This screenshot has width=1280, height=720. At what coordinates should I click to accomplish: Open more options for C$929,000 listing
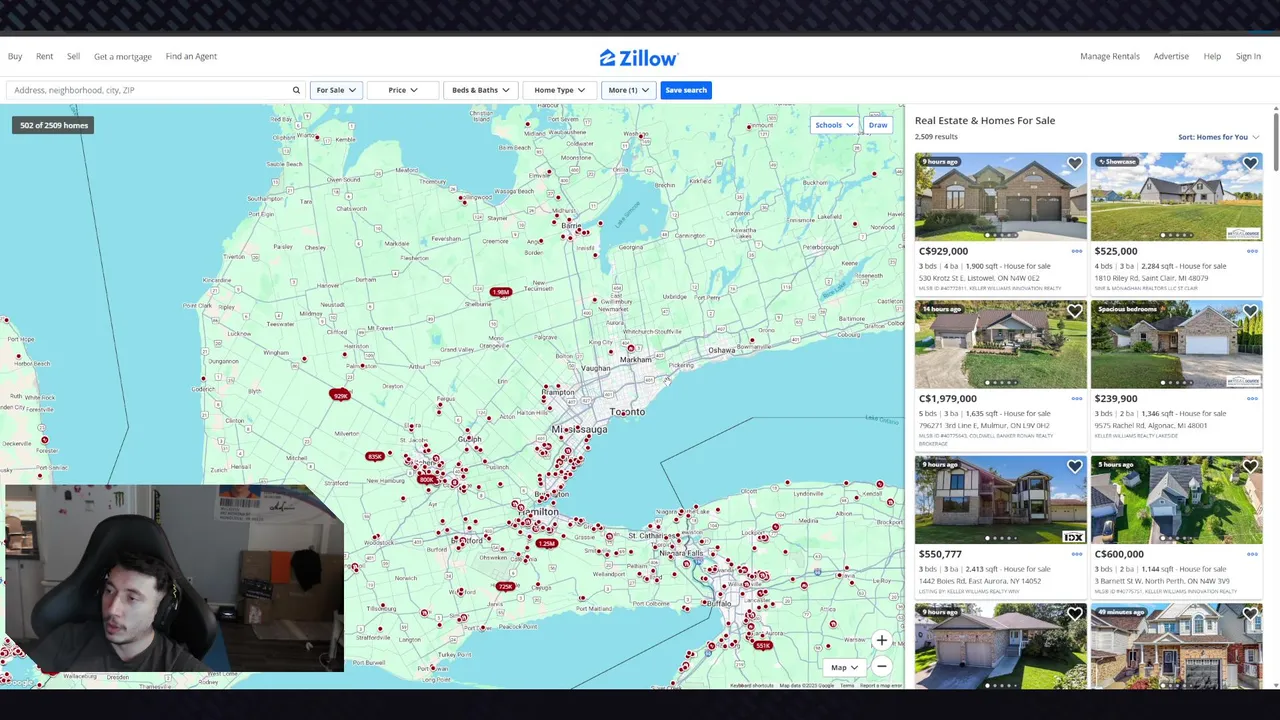(x=1077, y=251)
